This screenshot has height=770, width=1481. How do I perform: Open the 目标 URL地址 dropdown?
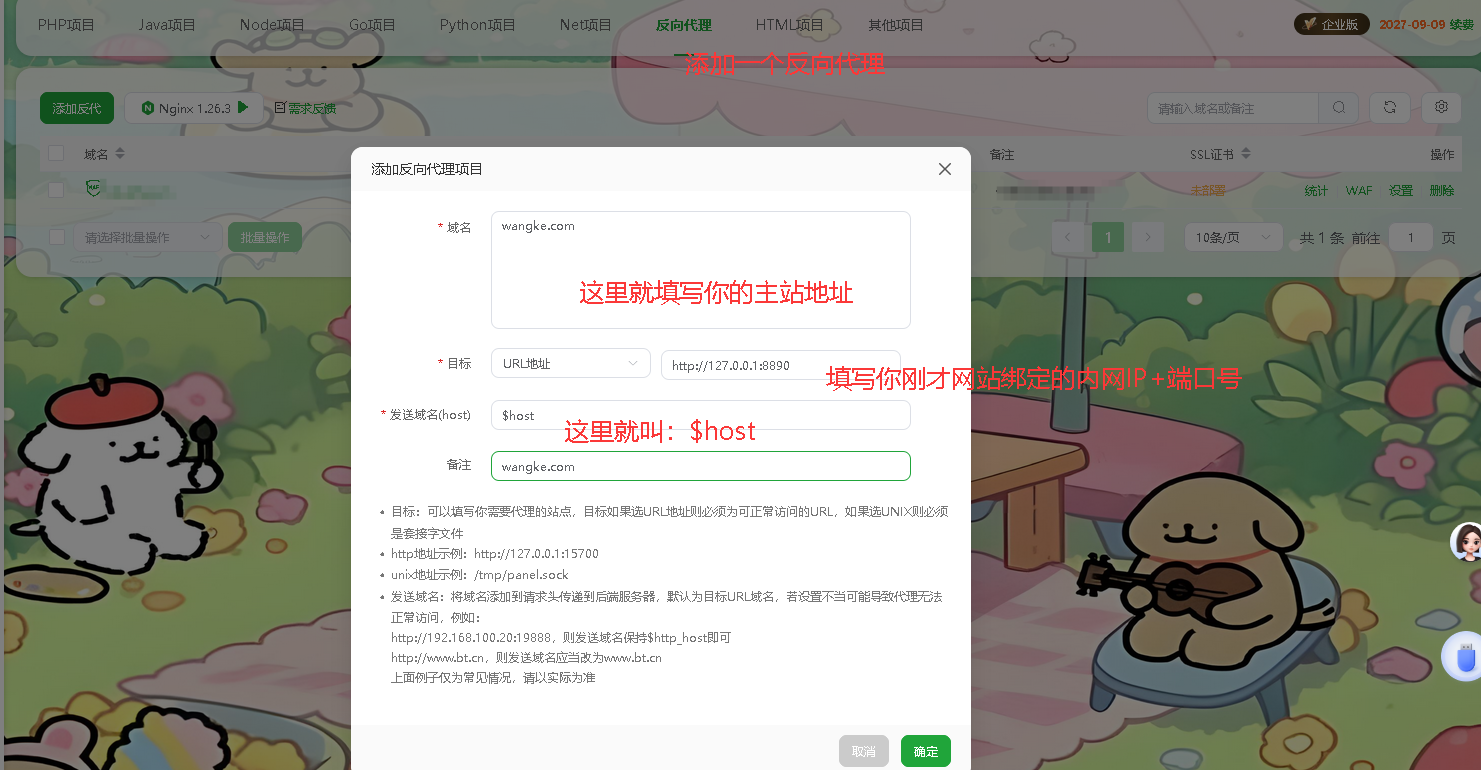coord(571,364)
